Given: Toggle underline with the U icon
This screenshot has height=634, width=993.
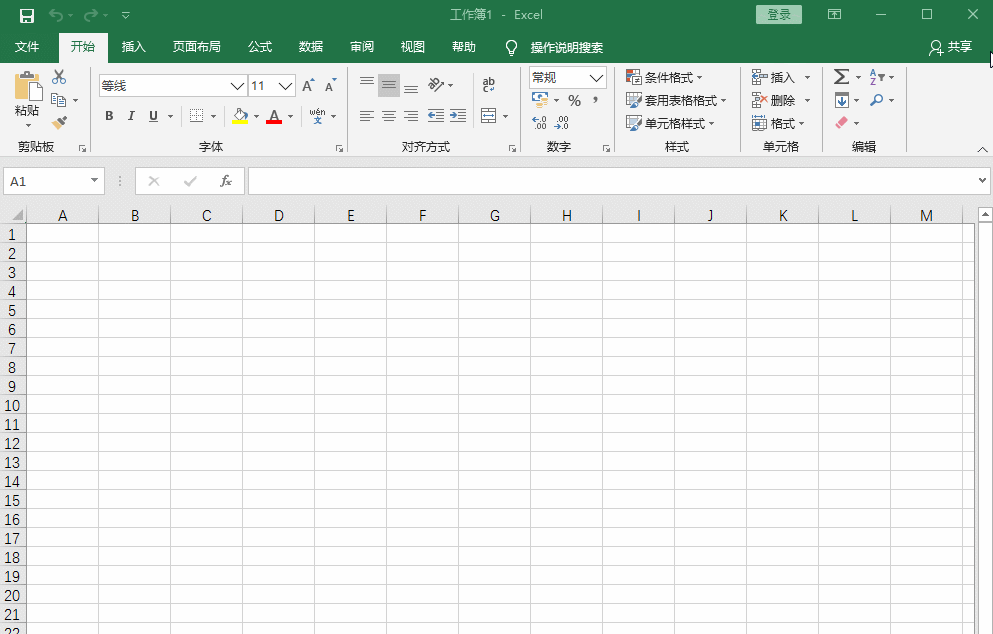Looking at the screenshot, I should tap(152, 115).
